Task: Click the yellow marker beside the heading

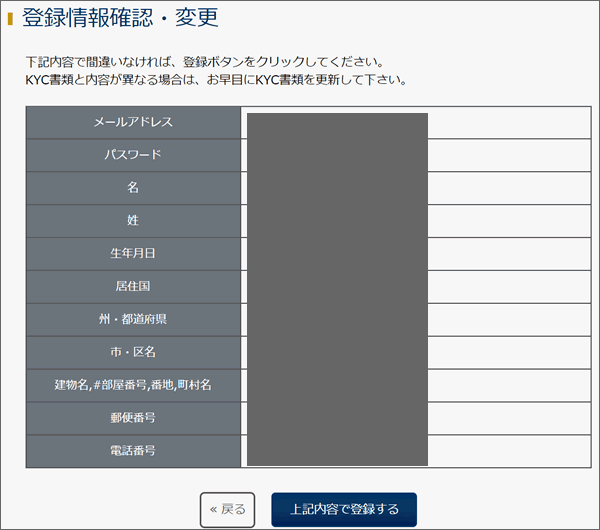Action: (x=10, y=19)
